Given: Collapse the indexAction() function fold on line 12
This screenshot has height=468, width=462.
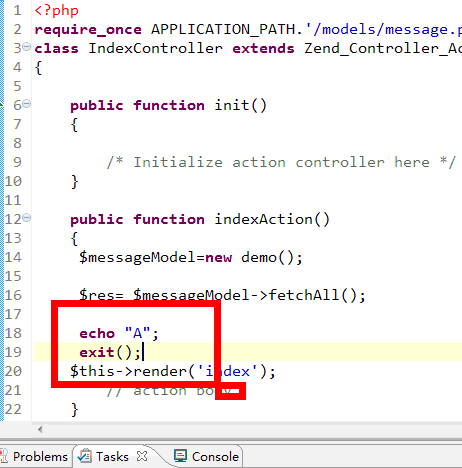Looking at the screenshot, I should [x=27, y=218].
